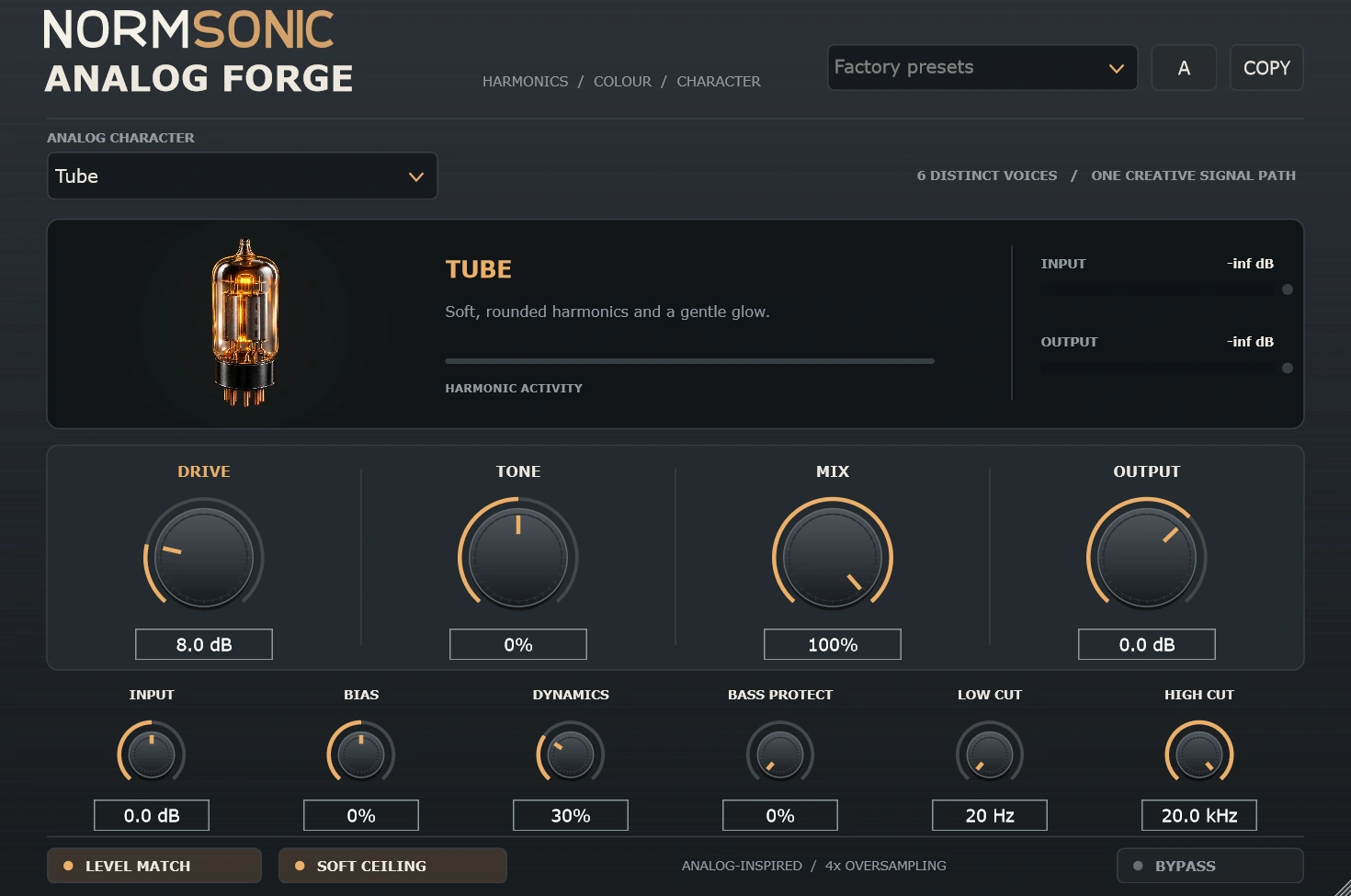
Task: Toggle the Level Match switch
Action: (154, 866)
